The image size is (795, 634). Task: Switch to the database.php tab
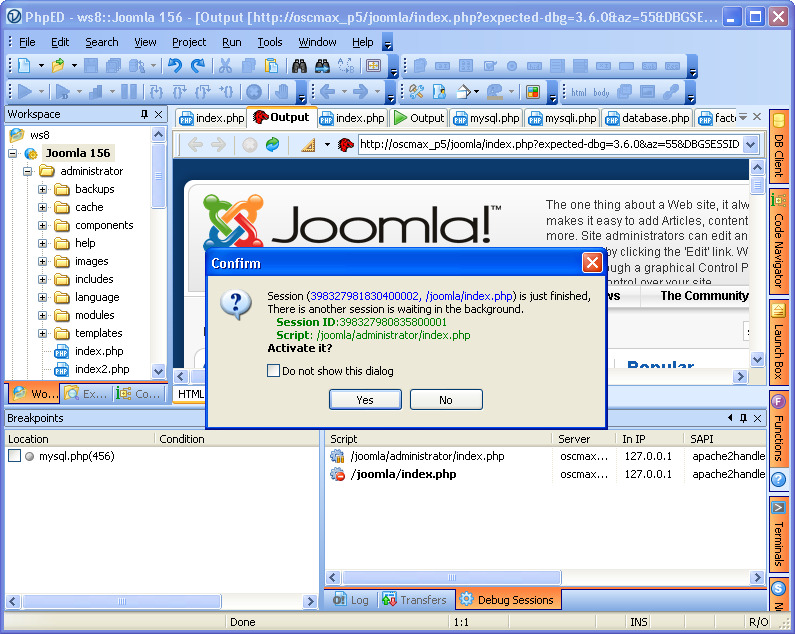coord(647,118)
